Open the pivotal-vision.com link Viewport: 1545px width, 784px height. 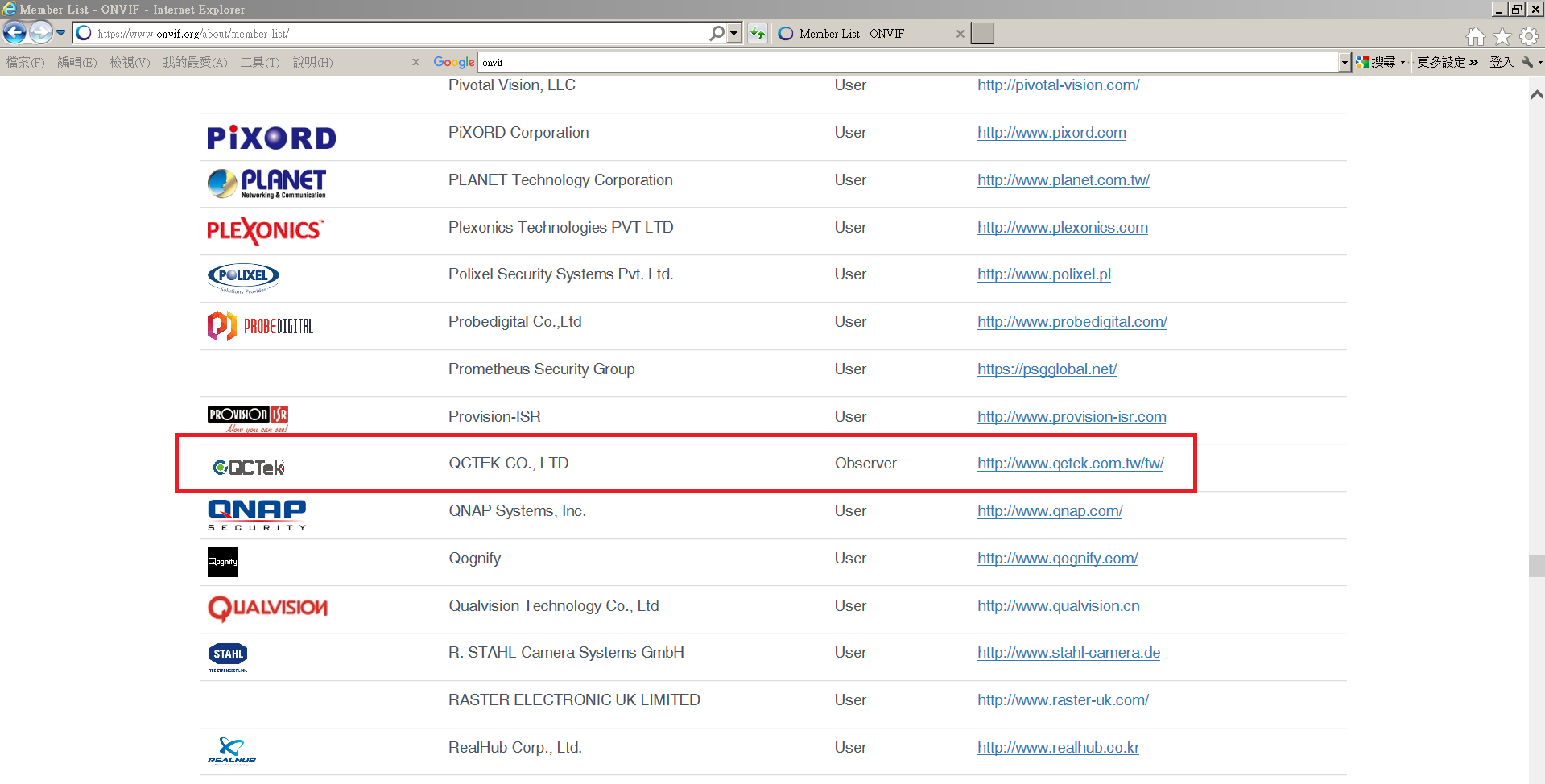tap(1058, 85)
